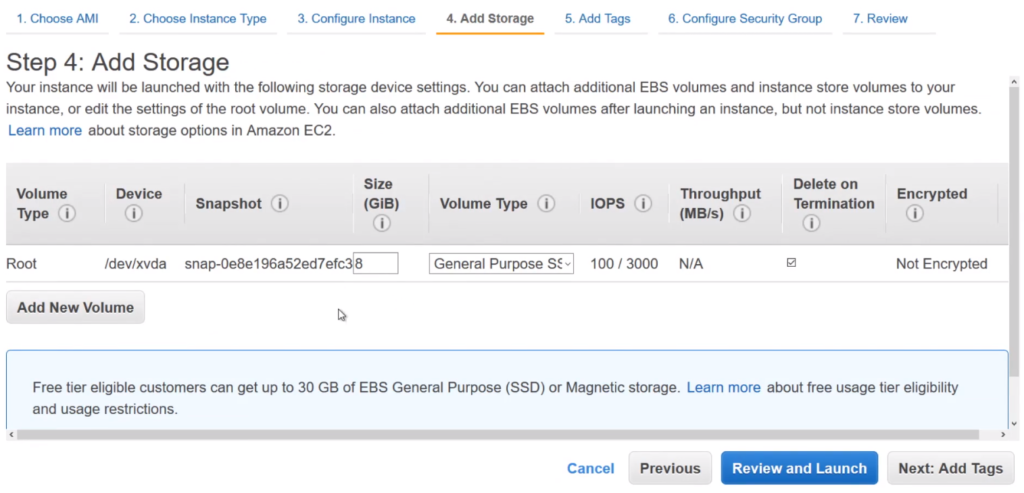The width and height of the screenshot is (1024, 493).
Task: Click Next: Add Tags button
Action: tap(950, 468)
